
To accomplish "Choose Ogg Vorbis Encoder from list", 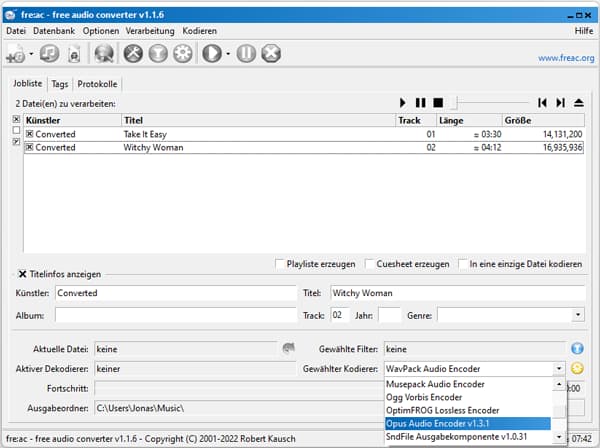I will click(468, 397).
